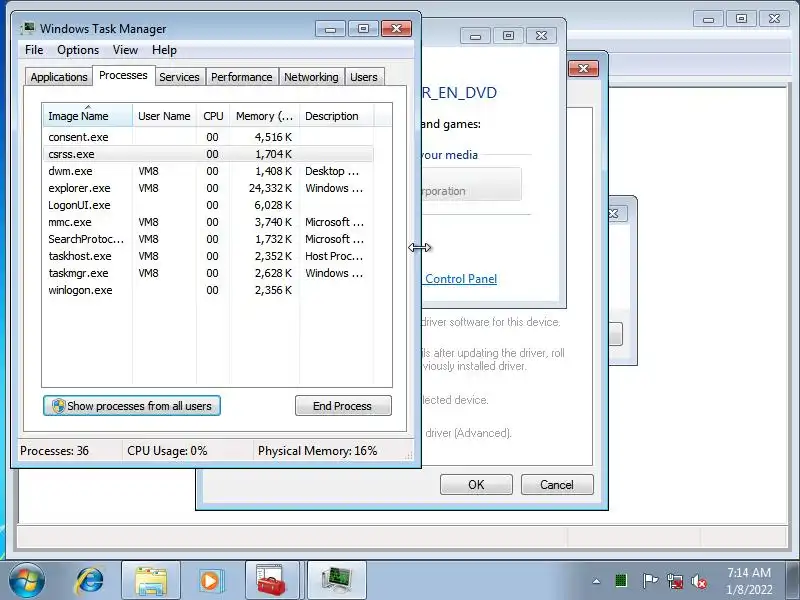Close the driver properties dialog
The width and height of the screenshot is (800, 600).
pyautogui.click(x=583, y=68)
